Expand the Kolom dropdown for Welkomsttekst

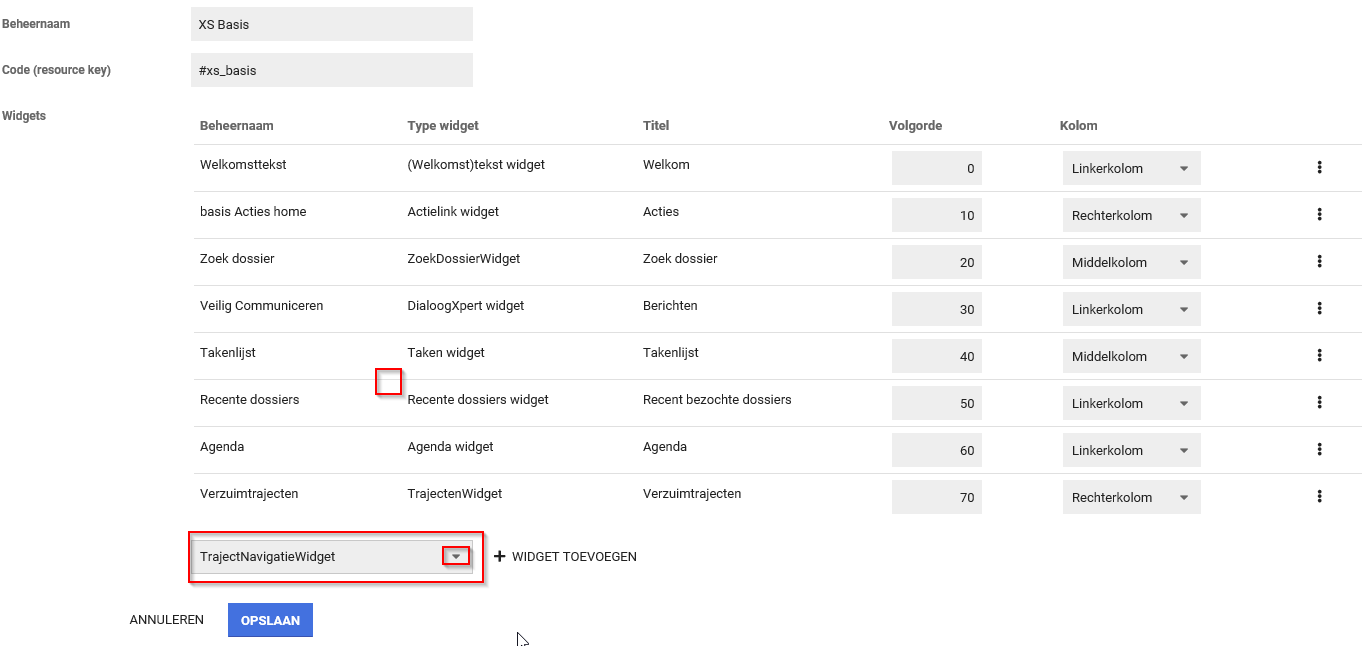(1131, 169)
